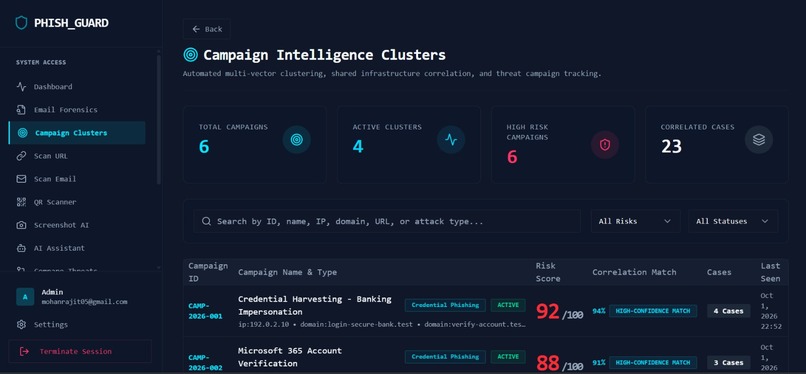Click the Credential Phishing tag for Microsoft 365
The width and height of the screenshot is (806, 374).
(x=445, y=357)
